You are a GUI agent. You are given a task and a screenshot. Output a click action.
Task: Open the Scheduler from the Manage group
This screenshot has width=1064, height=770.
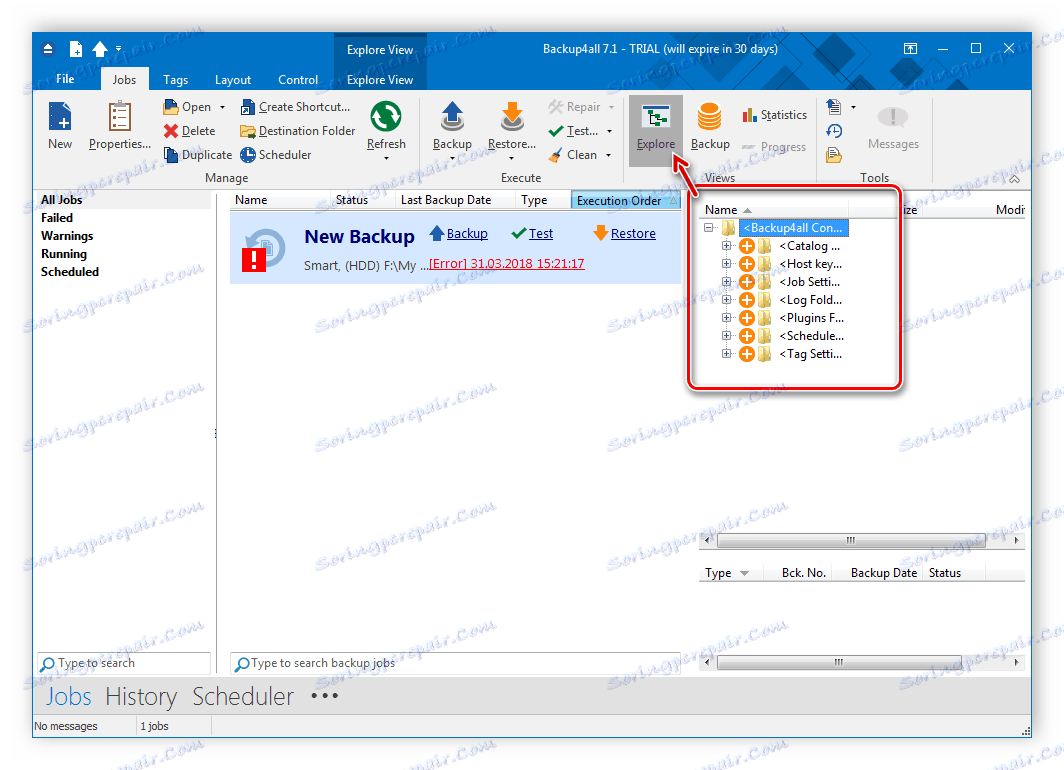click(x=276, y=155)
